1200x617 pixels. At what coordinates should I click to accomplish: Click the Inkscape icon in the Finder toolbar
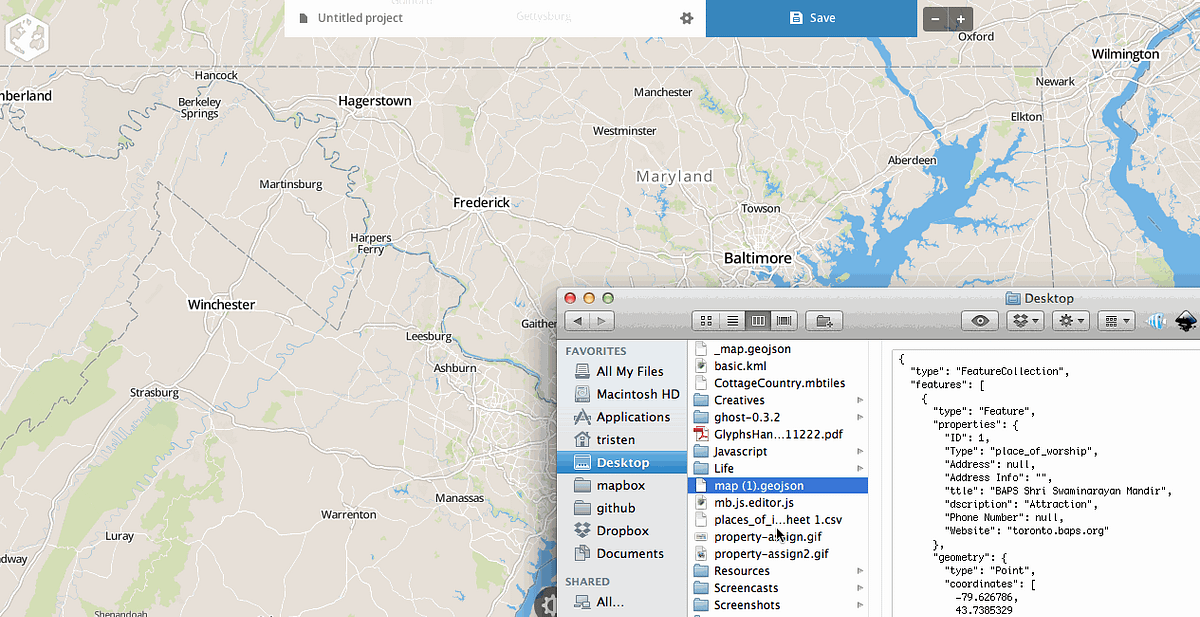(x=1186, y=321)
